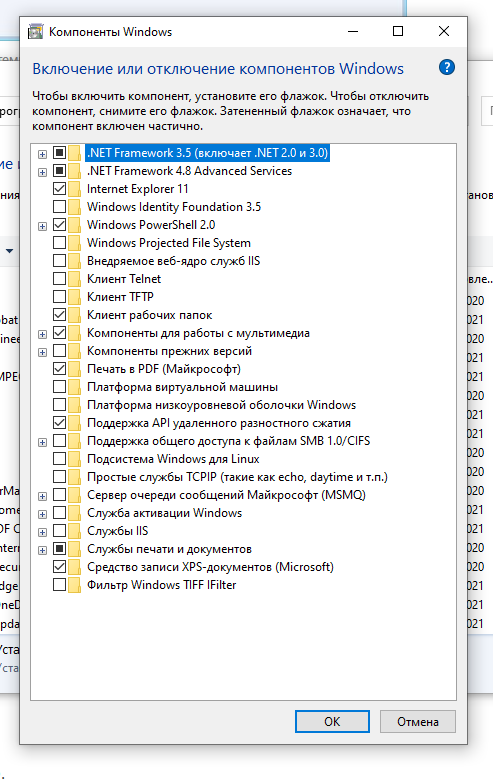Maximize the Компоненты Windows dialog
Image resolution: width=493 pixels, height=780 pixels.
click(398, 31)
